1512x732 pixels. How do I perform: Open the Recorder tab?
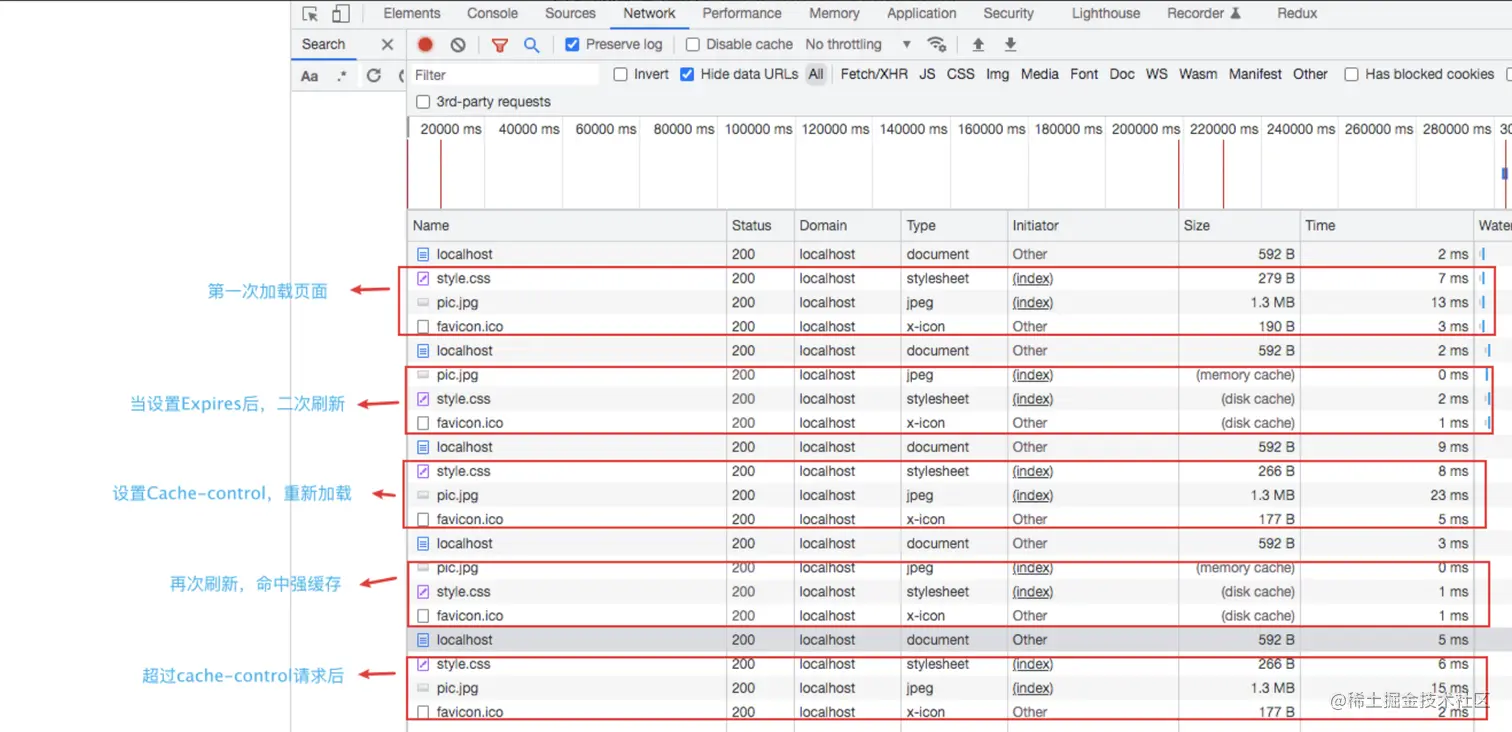click(x=1204, y=13)
